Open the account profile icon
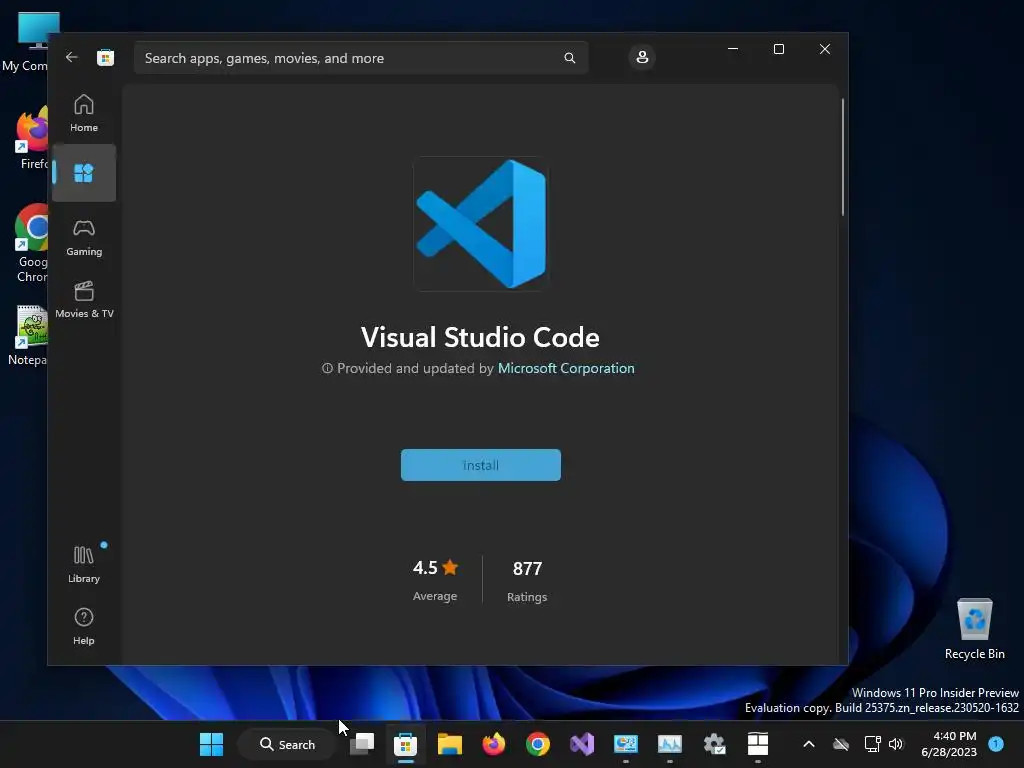 coord(642,57)
